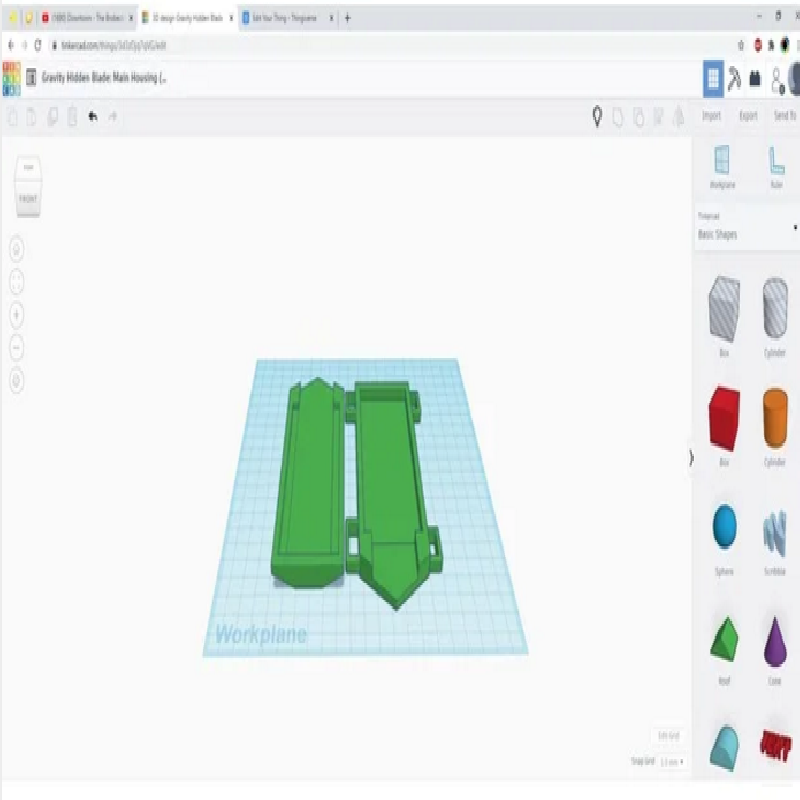Pick the green Roof shape

click(724, 640)
